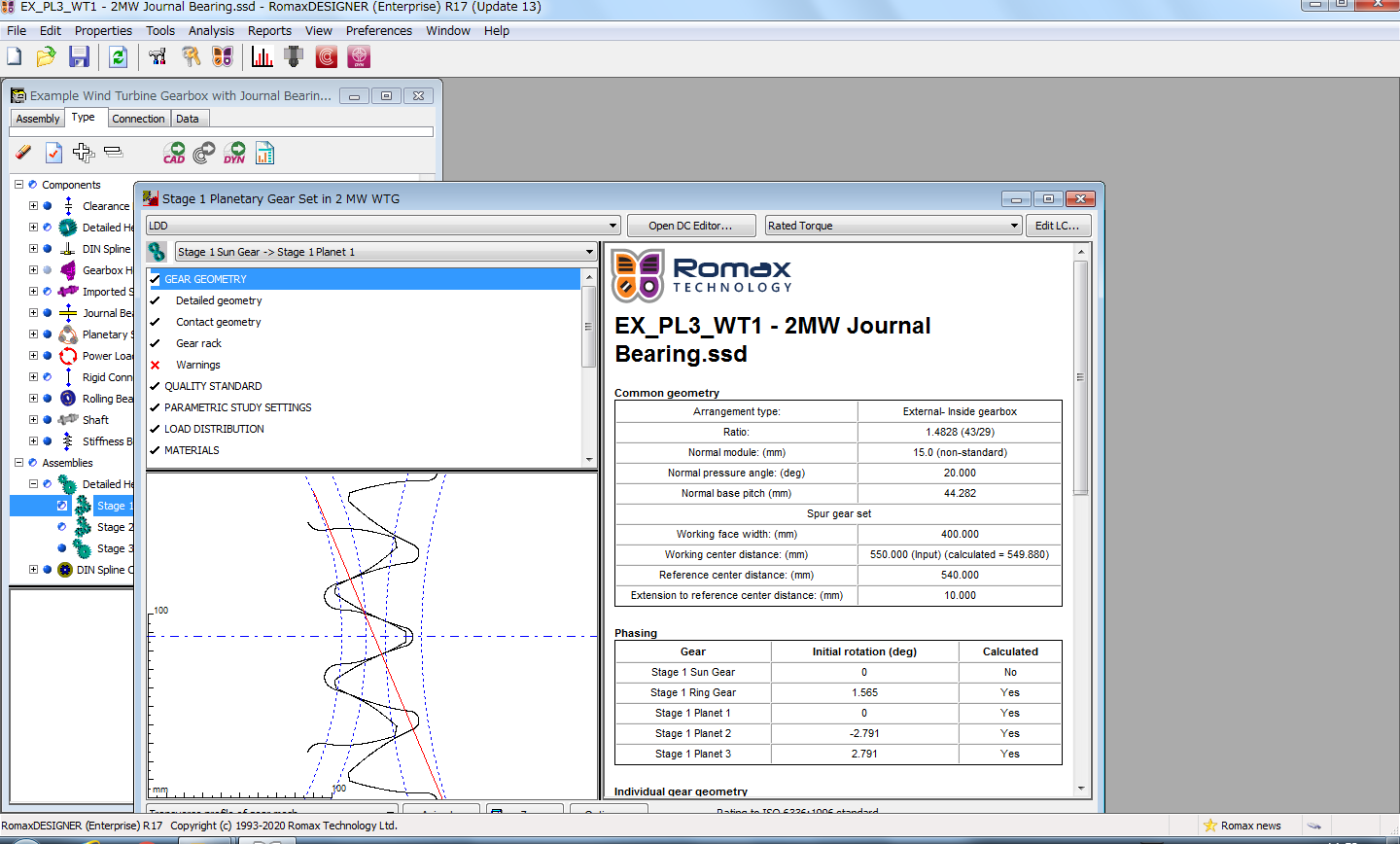Click the grey export-to-Concept icon
Viewport: 1400px width, 844px height.
point(204,153)
